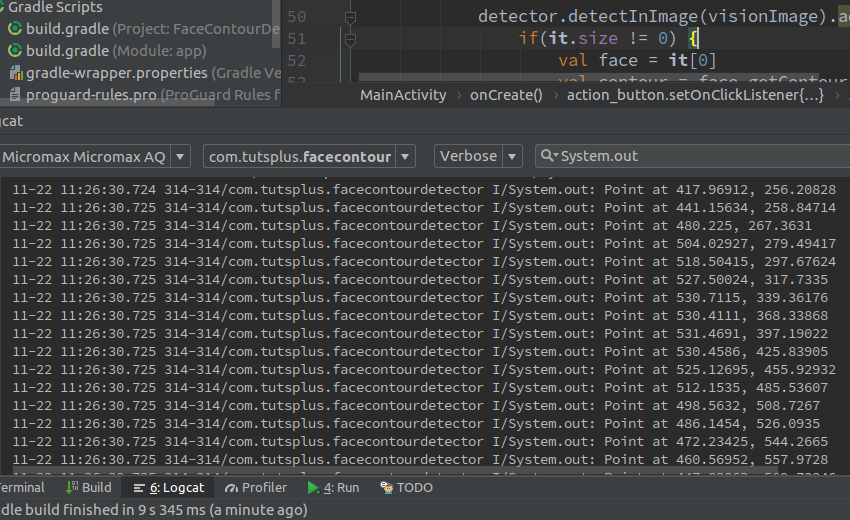Open build.gradle (Module: app) file
The height and width of the screenshot is (520, 850).
[107, 51]
